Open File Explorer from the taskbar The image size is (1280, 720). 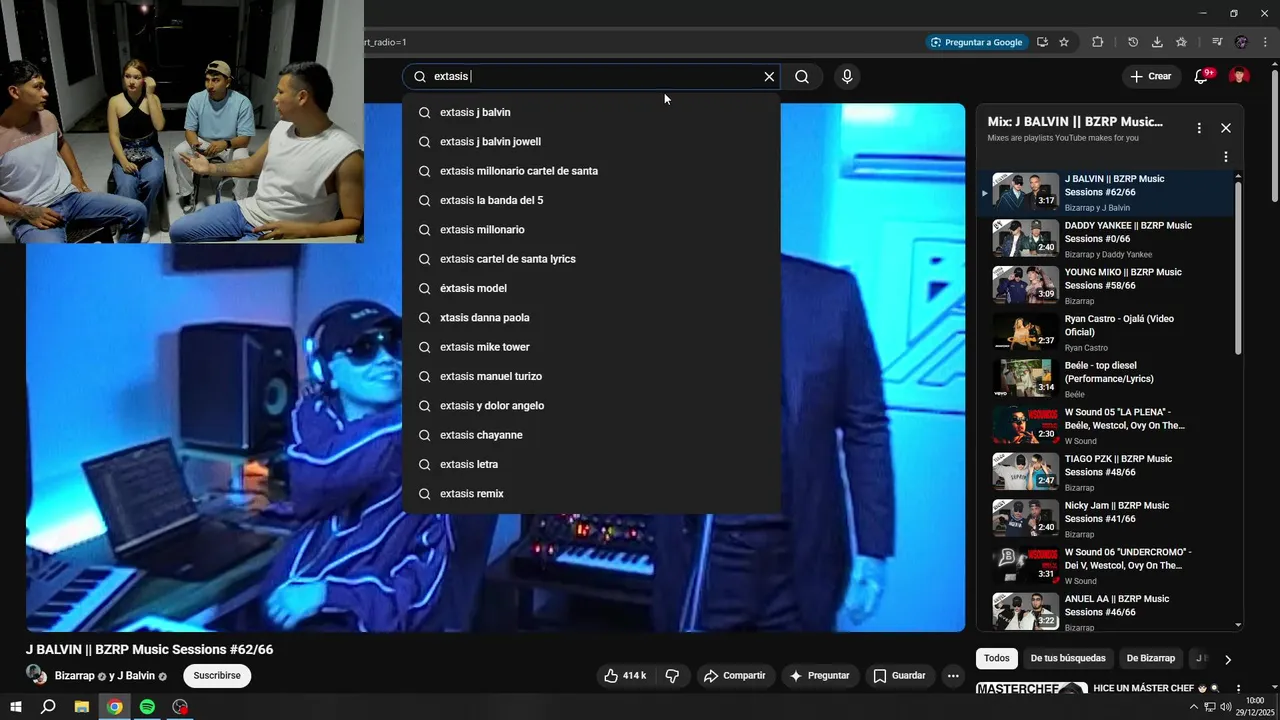pos(82,707)
